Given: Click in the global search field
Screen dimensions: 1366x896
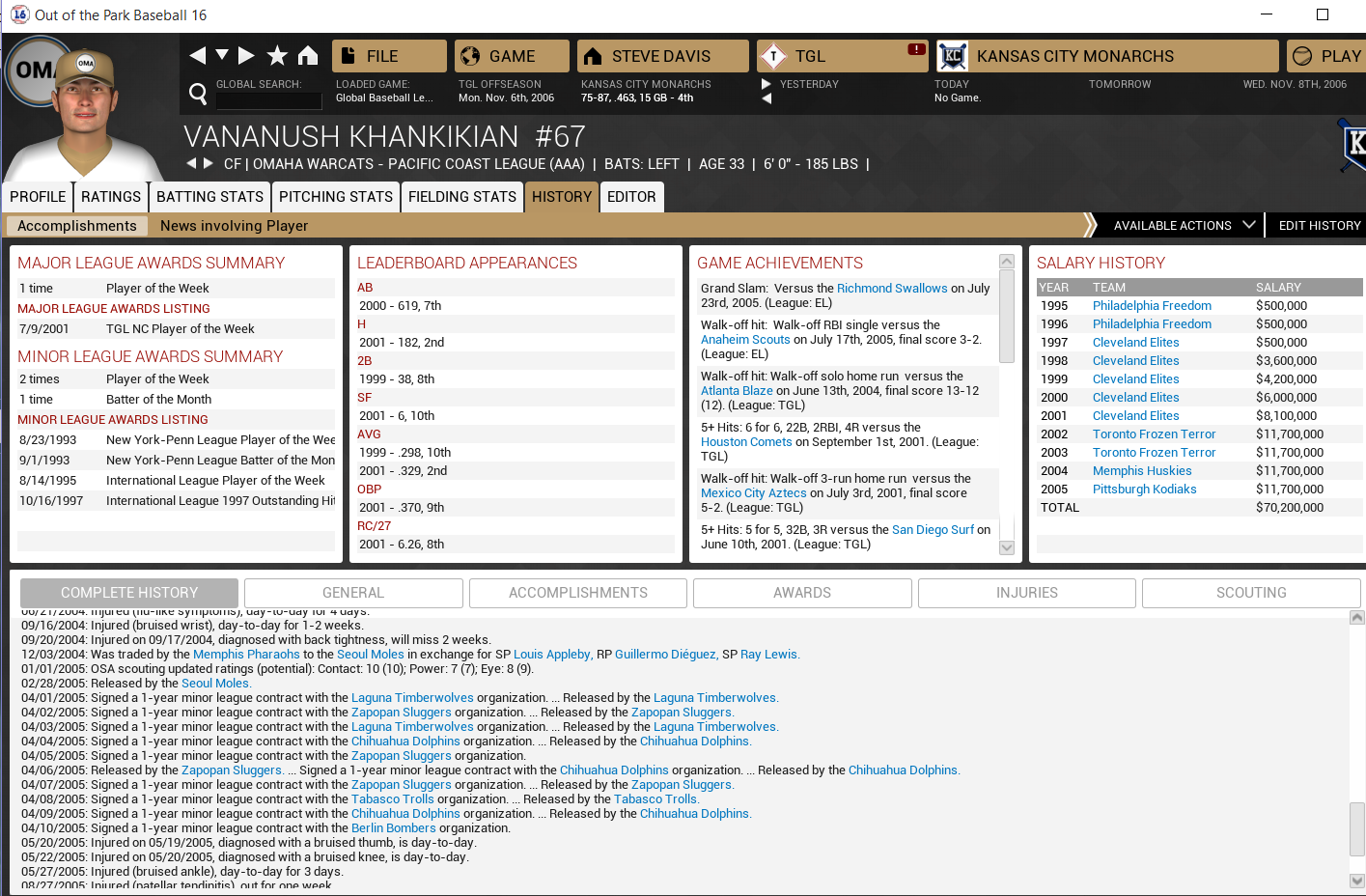Looking at the screenshot, I should pyautogui.click(x=268, y=100).
